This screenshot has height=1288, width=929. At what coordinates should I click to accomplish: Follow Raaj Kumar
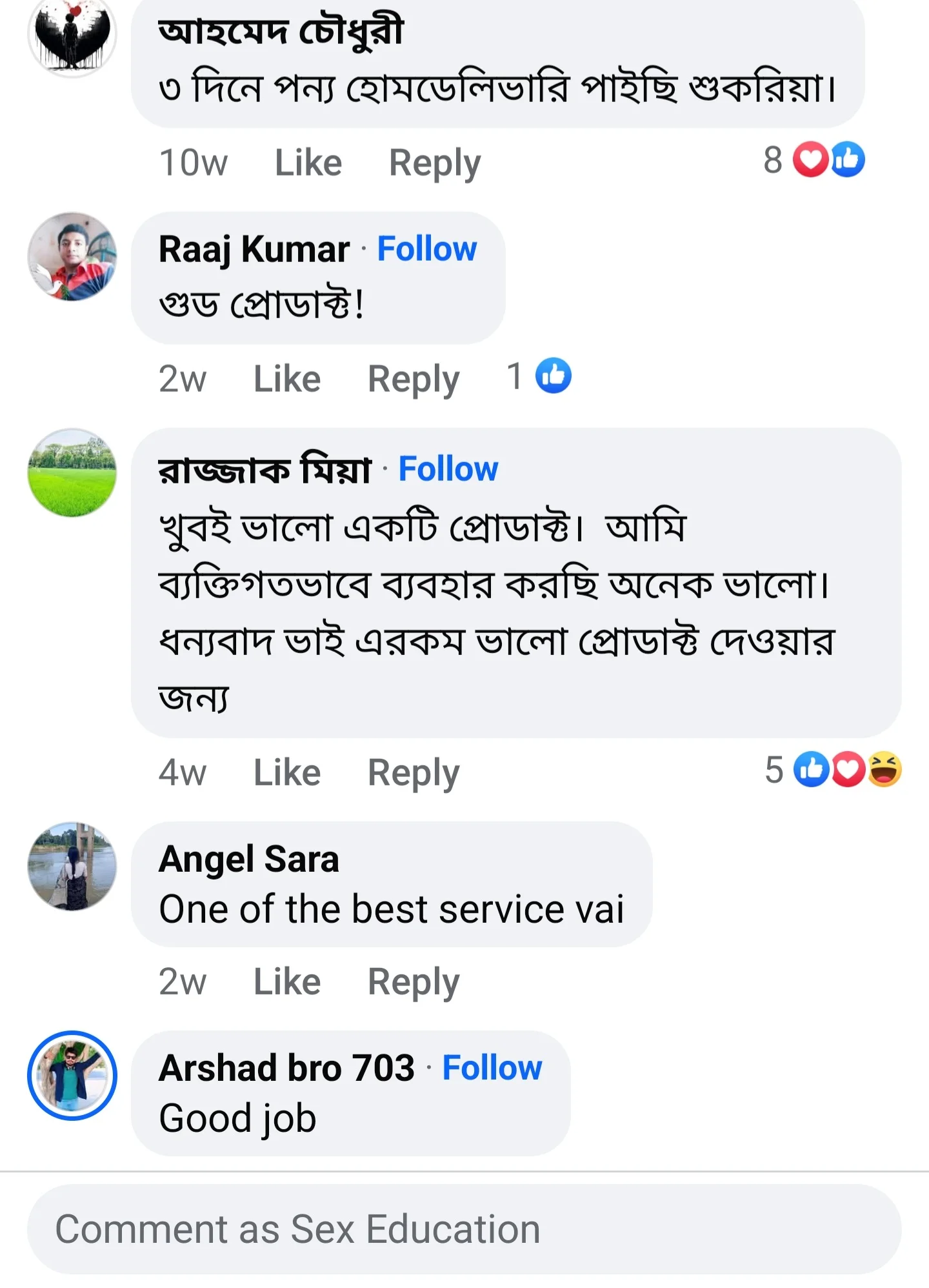tap(428, 248)
